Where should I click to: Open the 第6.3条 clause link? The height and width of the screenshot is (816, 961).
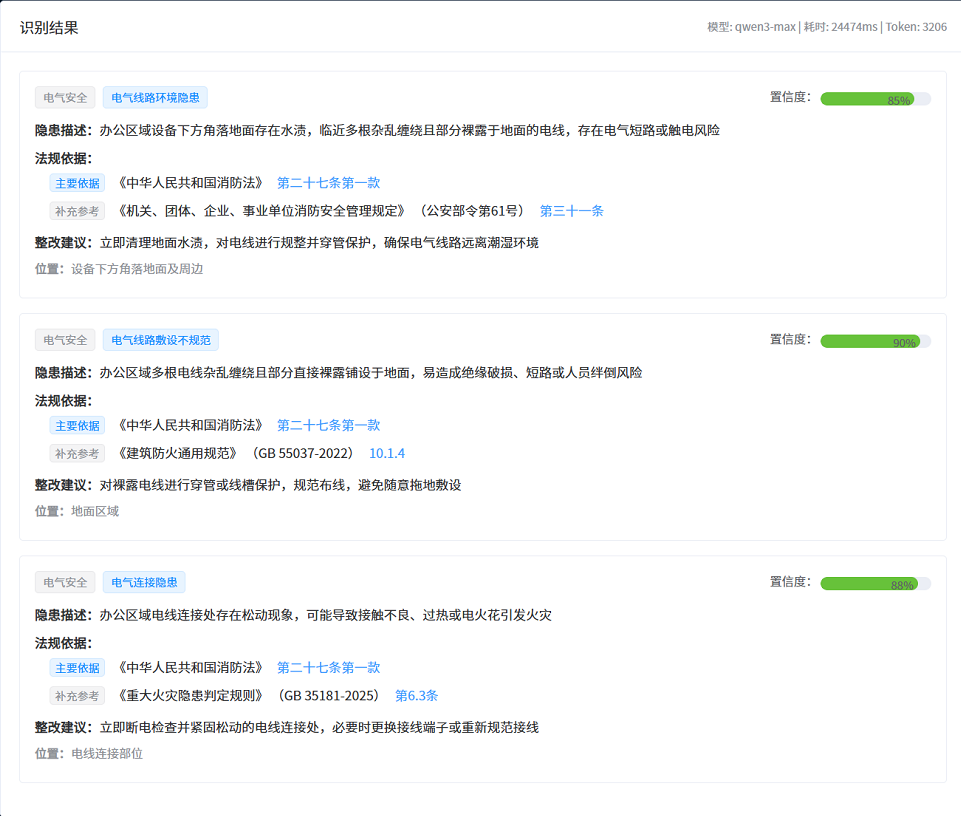tap(416, 695)
